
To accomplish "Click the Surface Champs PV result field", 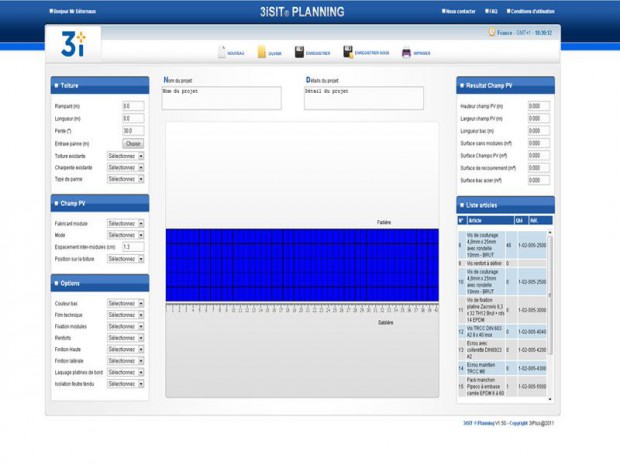I will [x=539, y=155].
